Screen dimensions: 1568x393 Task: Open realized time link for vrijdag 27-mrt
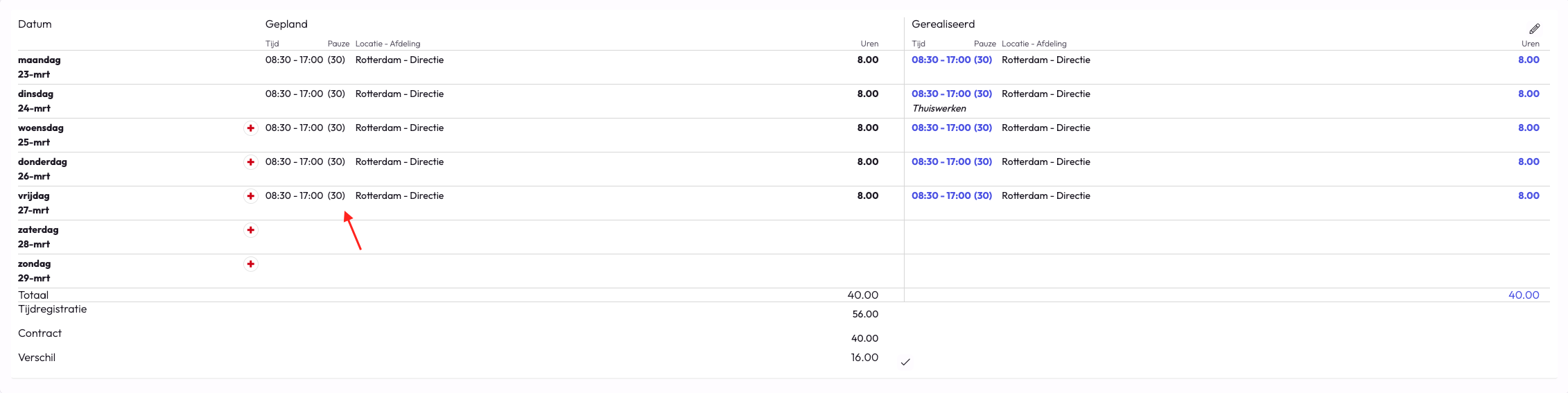[951, 196]
